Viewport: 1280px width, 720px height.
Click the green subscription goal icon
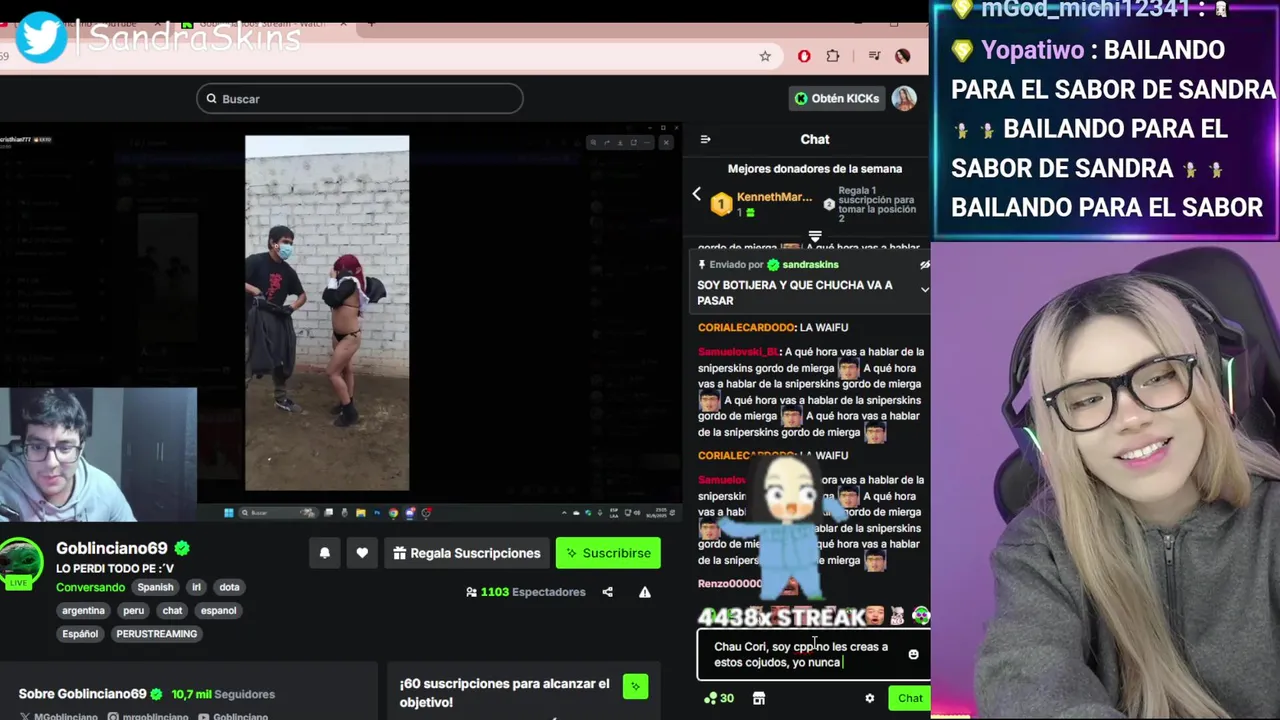click(x=635, y=686)
